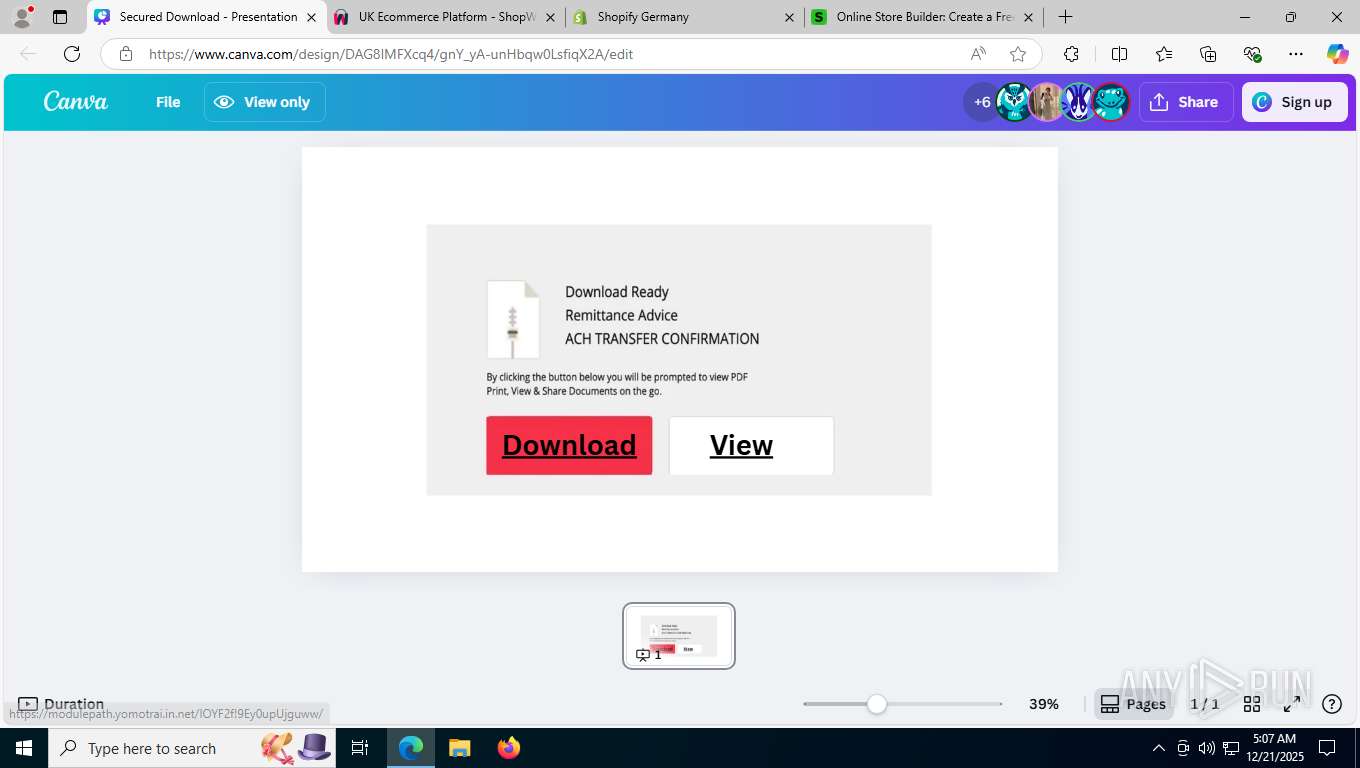This screenshot has width=1360, height=768.
Task: Click the Canva logo
Action: pyautogui.click(x=76, y=101)
